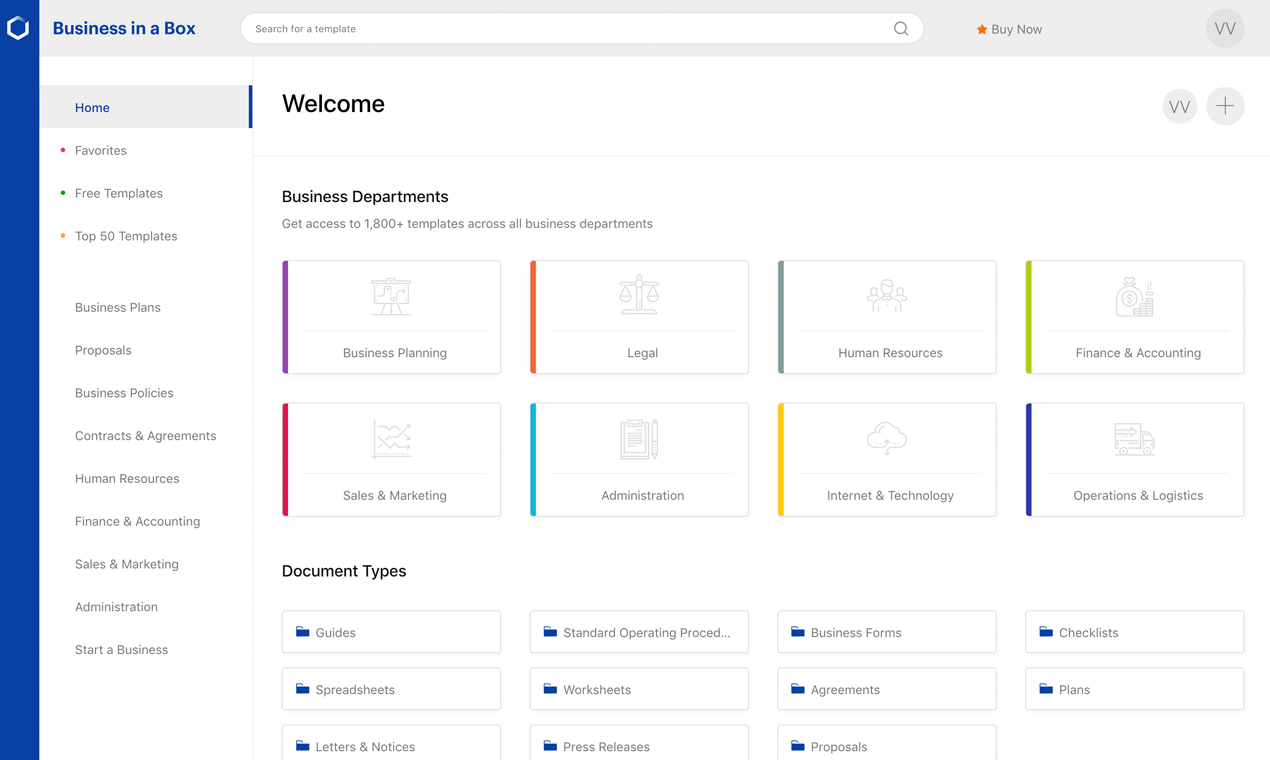Open Free Templates in the sidebar
This screenshot has height=760, width=1270.
tap(119, 193)
